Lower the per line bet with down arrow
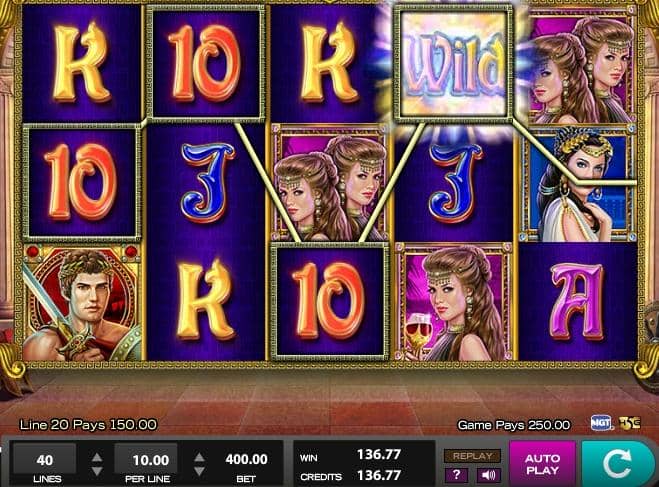This screenshot has height=487, width=659. tap(200, 471)
